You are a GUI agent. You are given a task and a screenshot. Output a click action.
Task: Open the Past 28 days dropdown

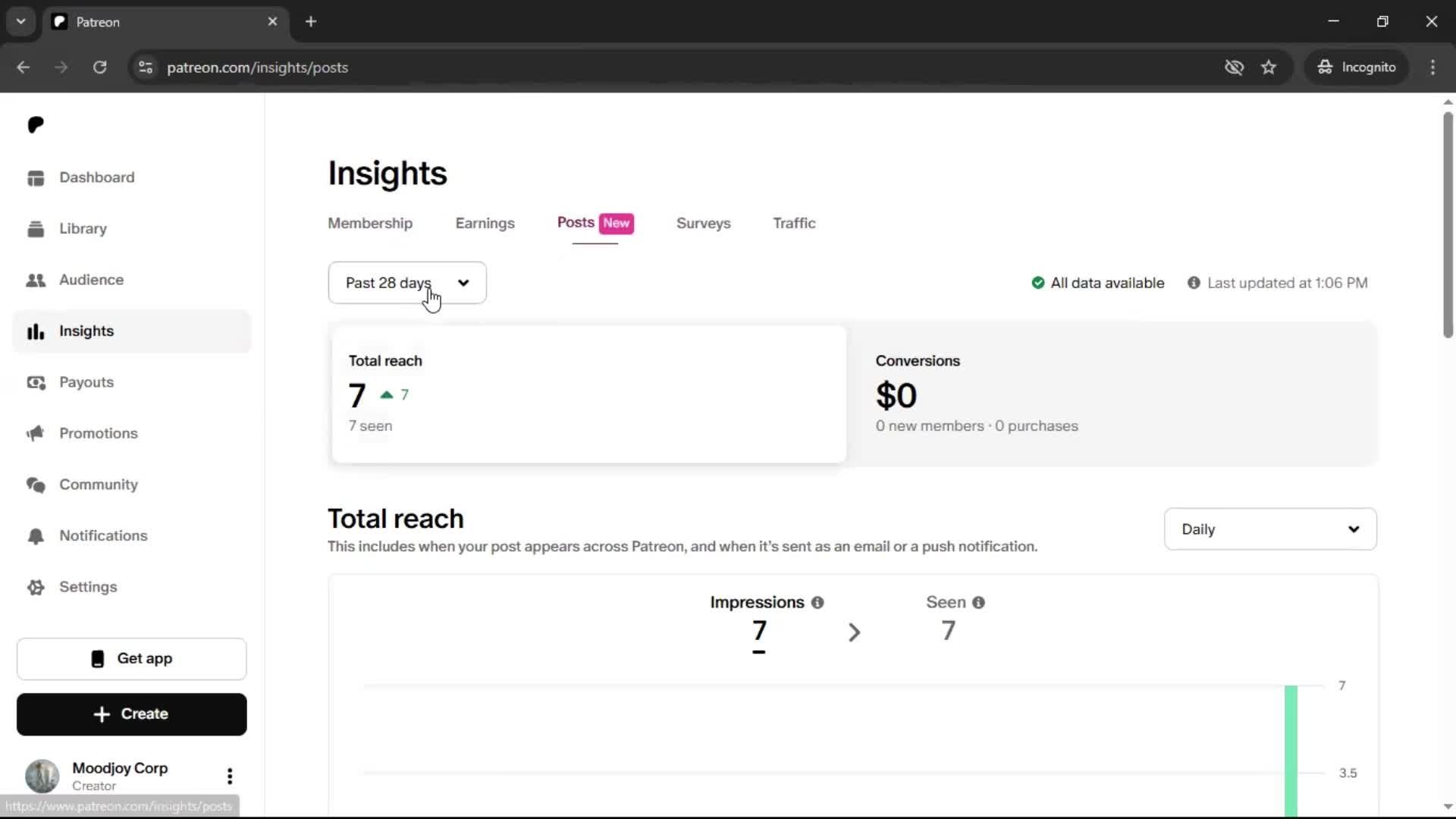click(407, 283)
